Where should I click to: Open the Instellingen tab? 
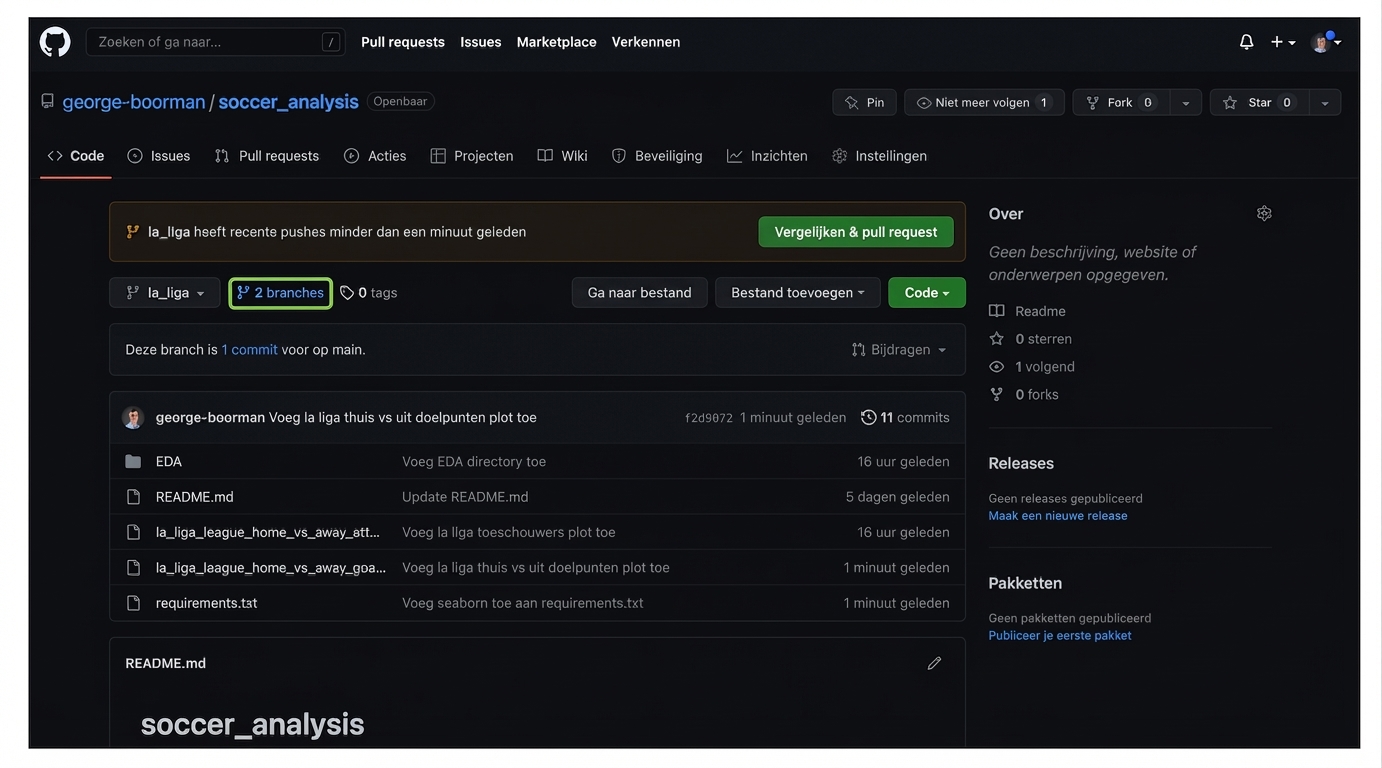880,156
